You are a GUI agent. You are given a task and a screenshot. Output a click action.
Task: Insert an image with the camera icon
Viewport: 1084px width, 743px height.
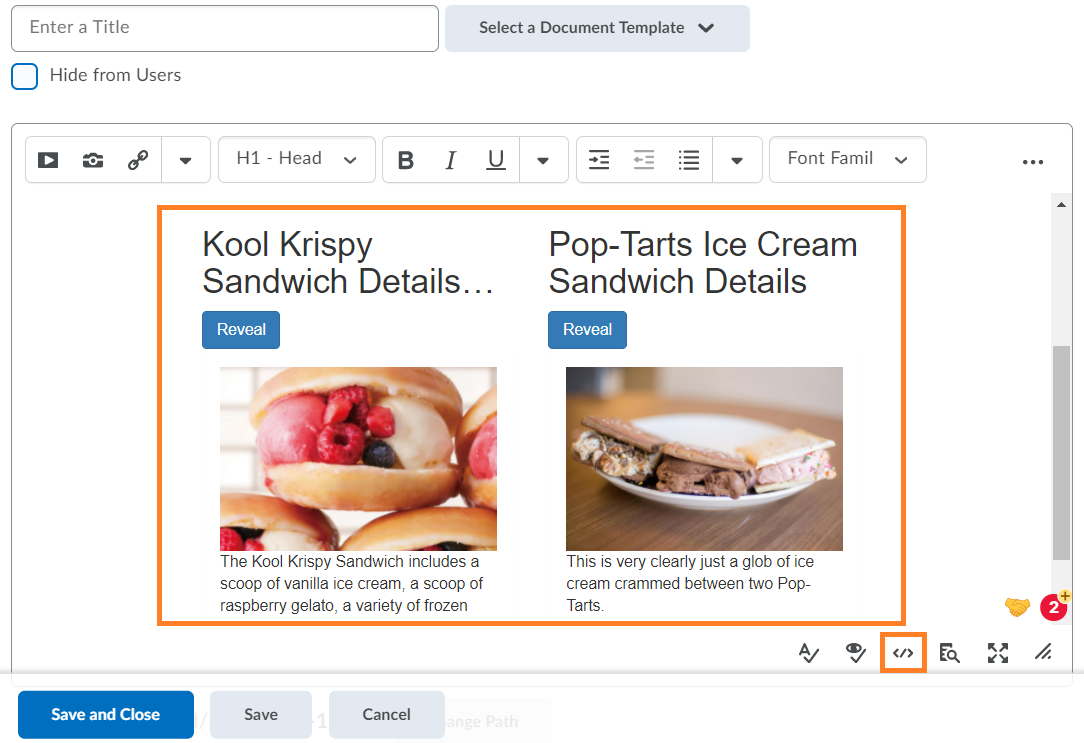(x=93, y=159)
